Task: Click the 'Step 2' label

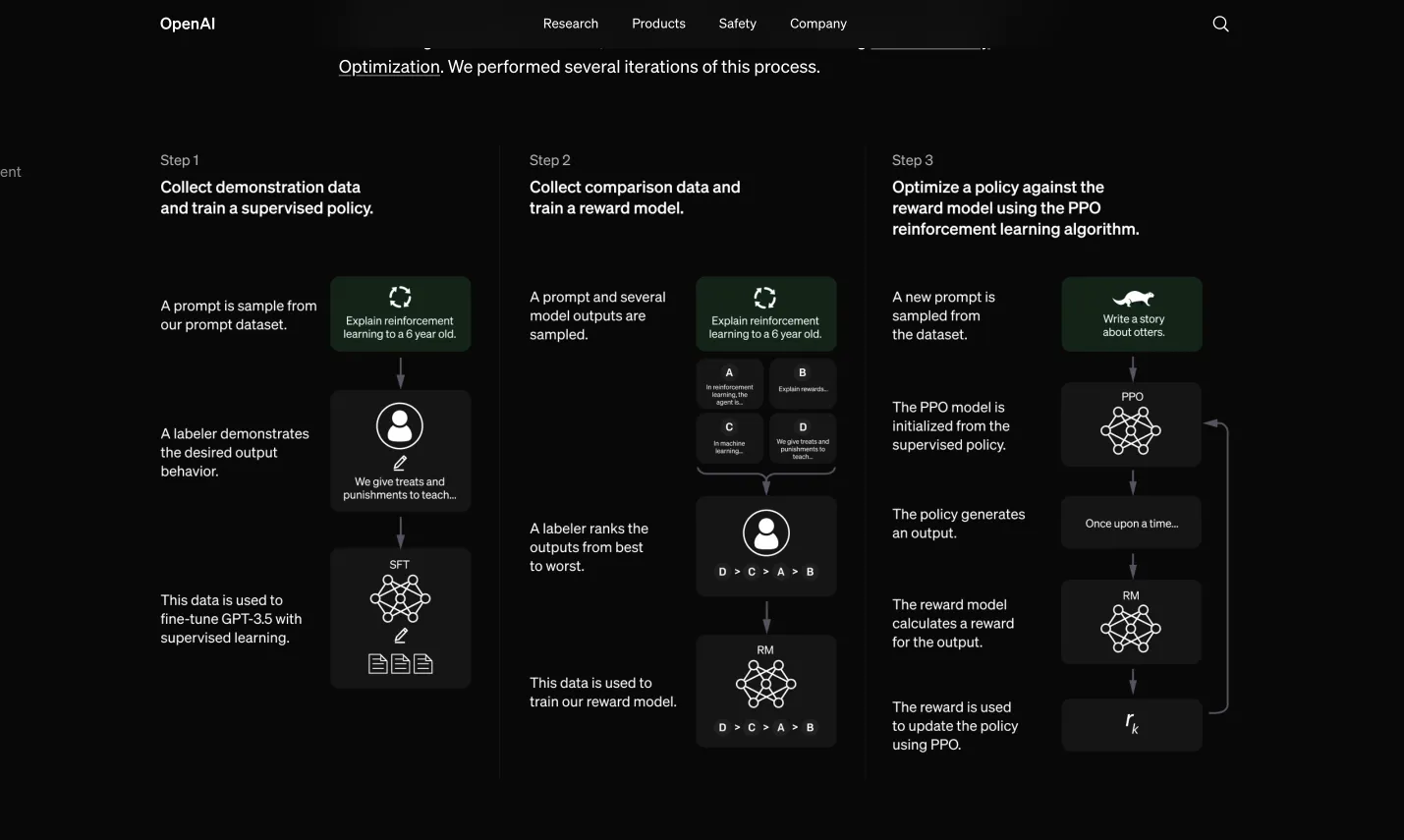Action: (550, 160)
